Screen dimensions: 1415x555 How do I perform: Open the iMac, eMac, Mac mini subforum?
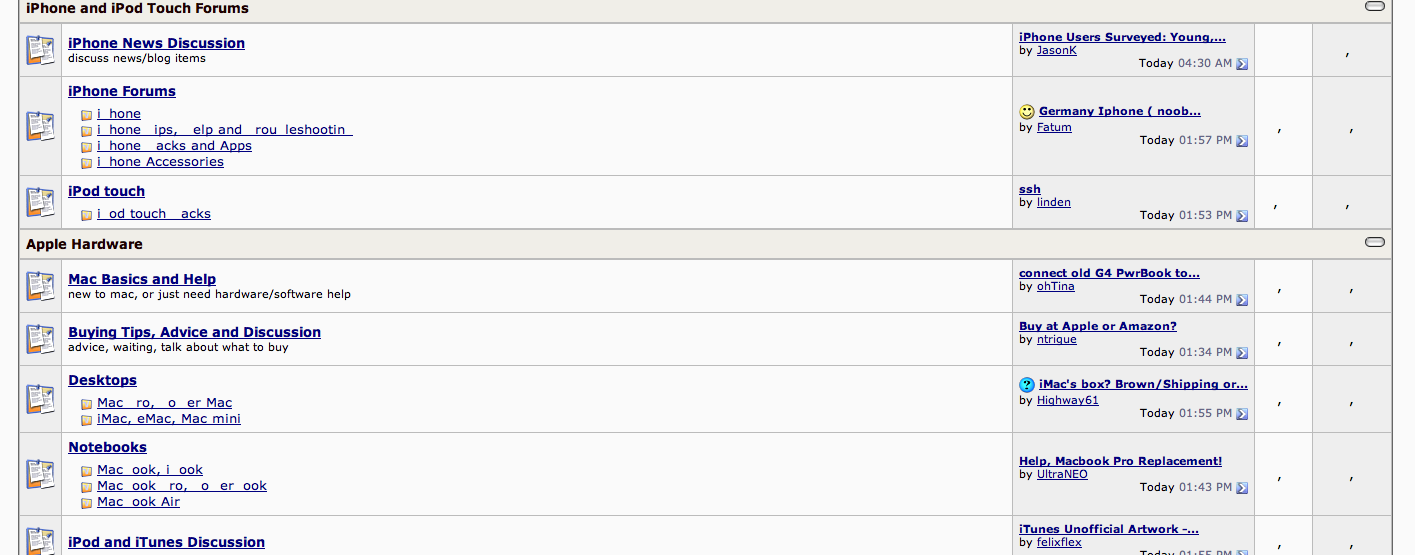[x=169, y=419]
